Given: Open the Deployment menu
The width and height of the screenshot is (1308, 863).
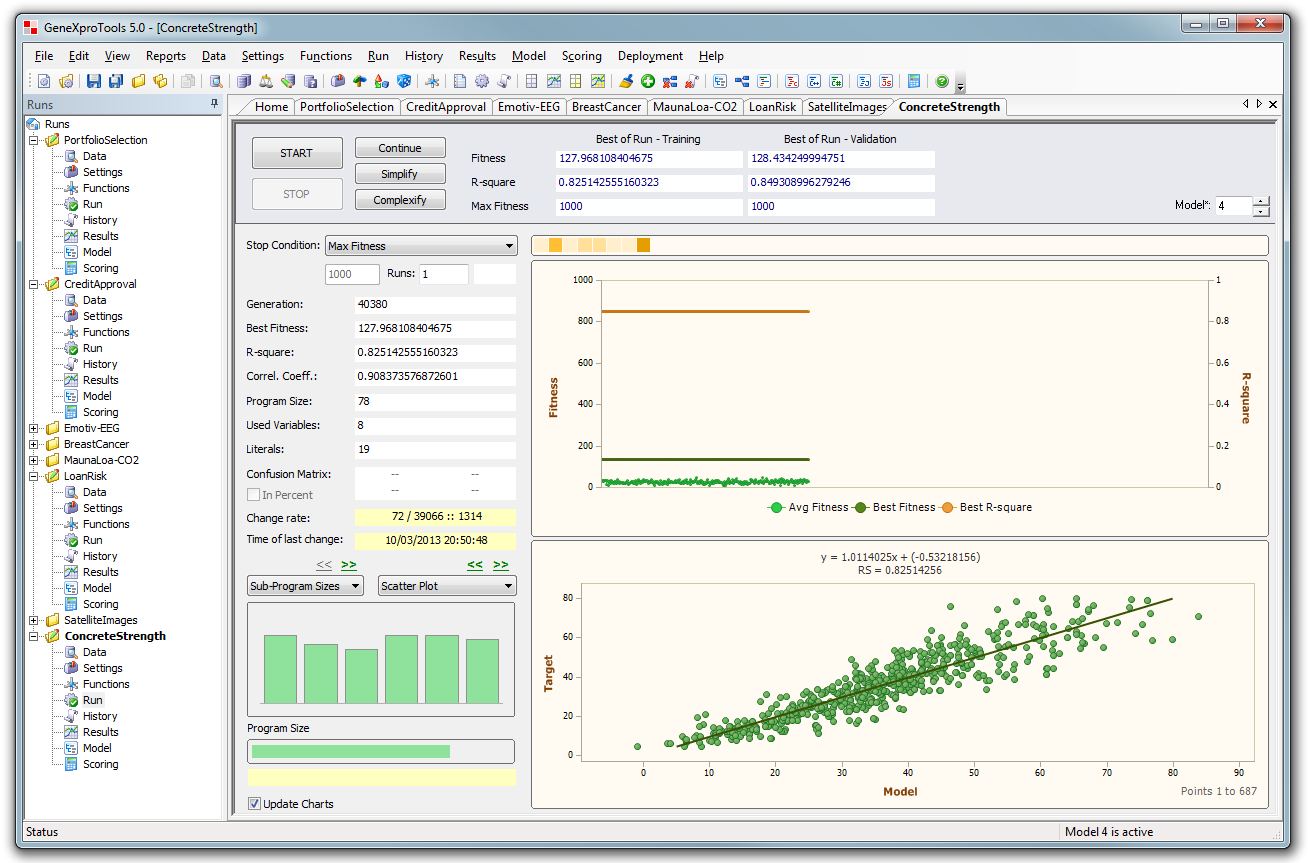Looking at the screenshot, I should [x=650, y=56].
